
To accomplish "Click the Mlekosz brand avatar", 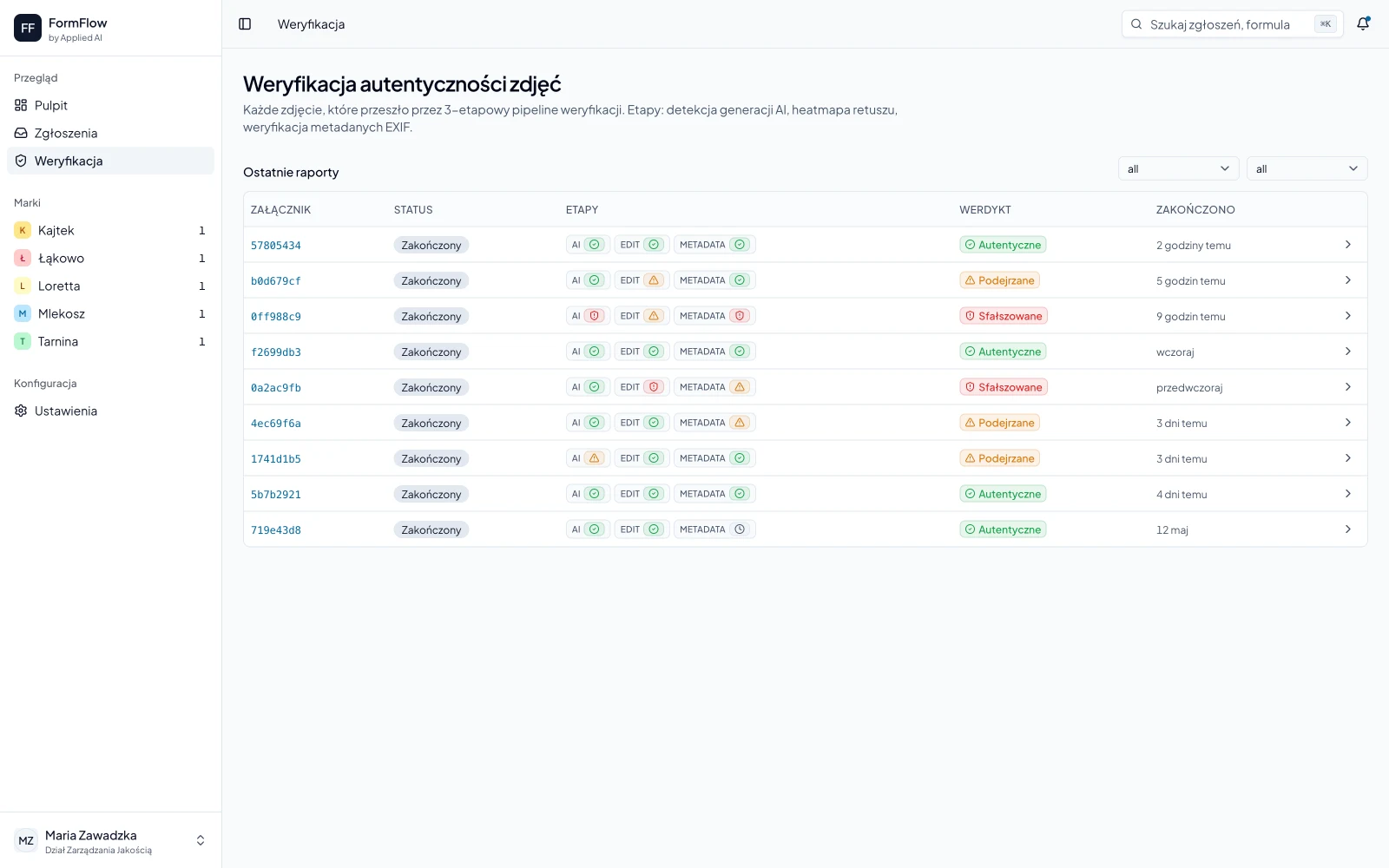I will [23, 313].
